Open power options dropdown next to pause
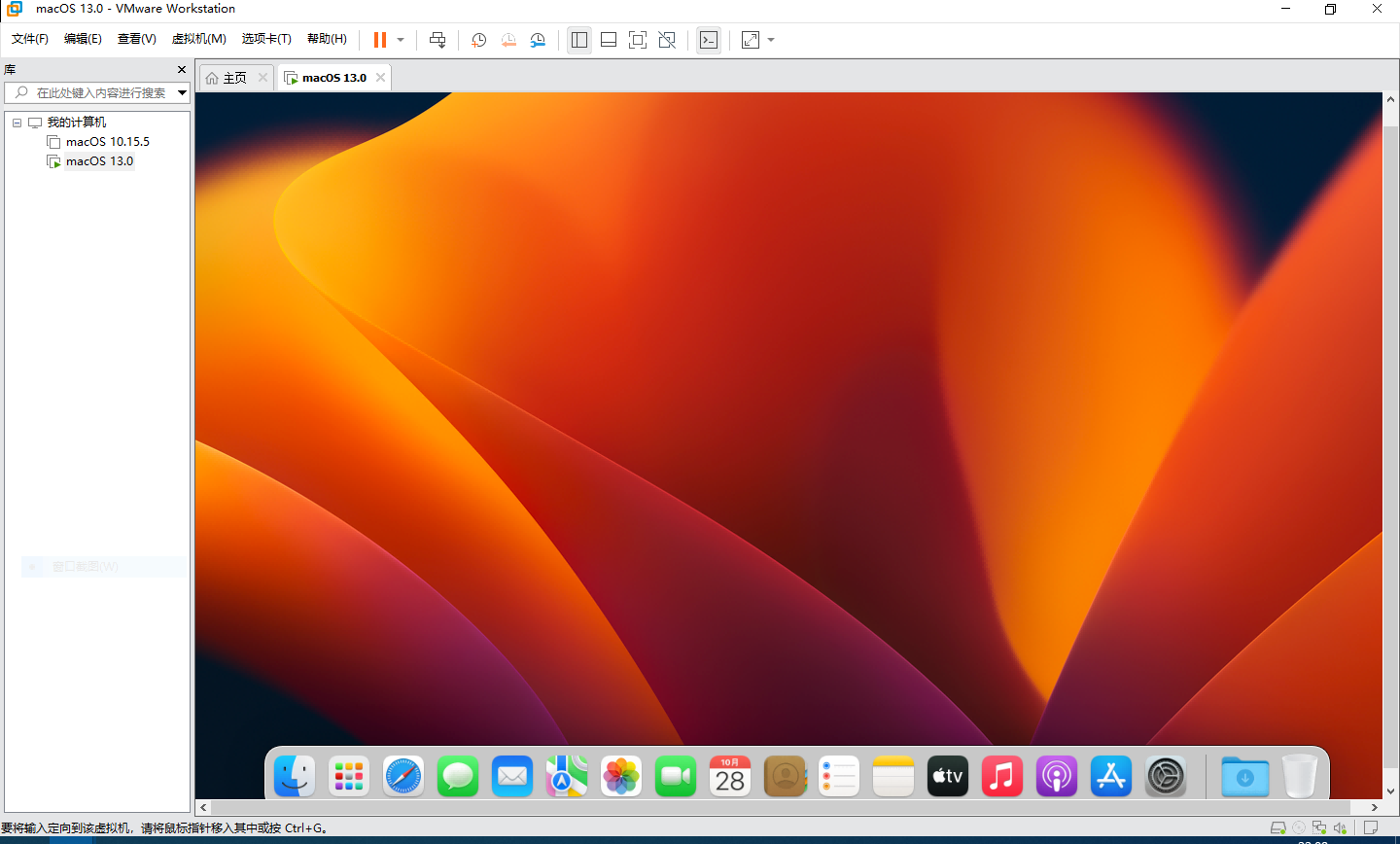Viewport: 1400px width, 844px height. click(x=401, y=40)
